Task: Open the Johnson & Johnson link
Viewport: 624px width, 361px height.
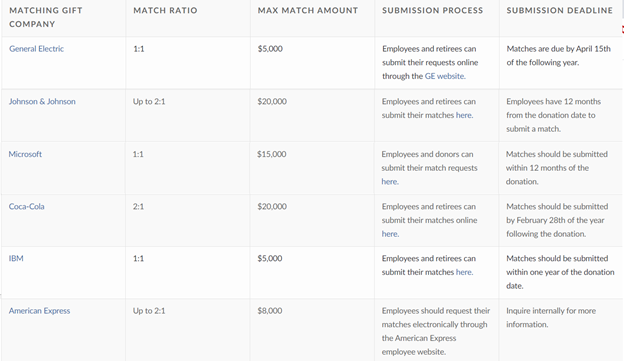Action: 42,101
